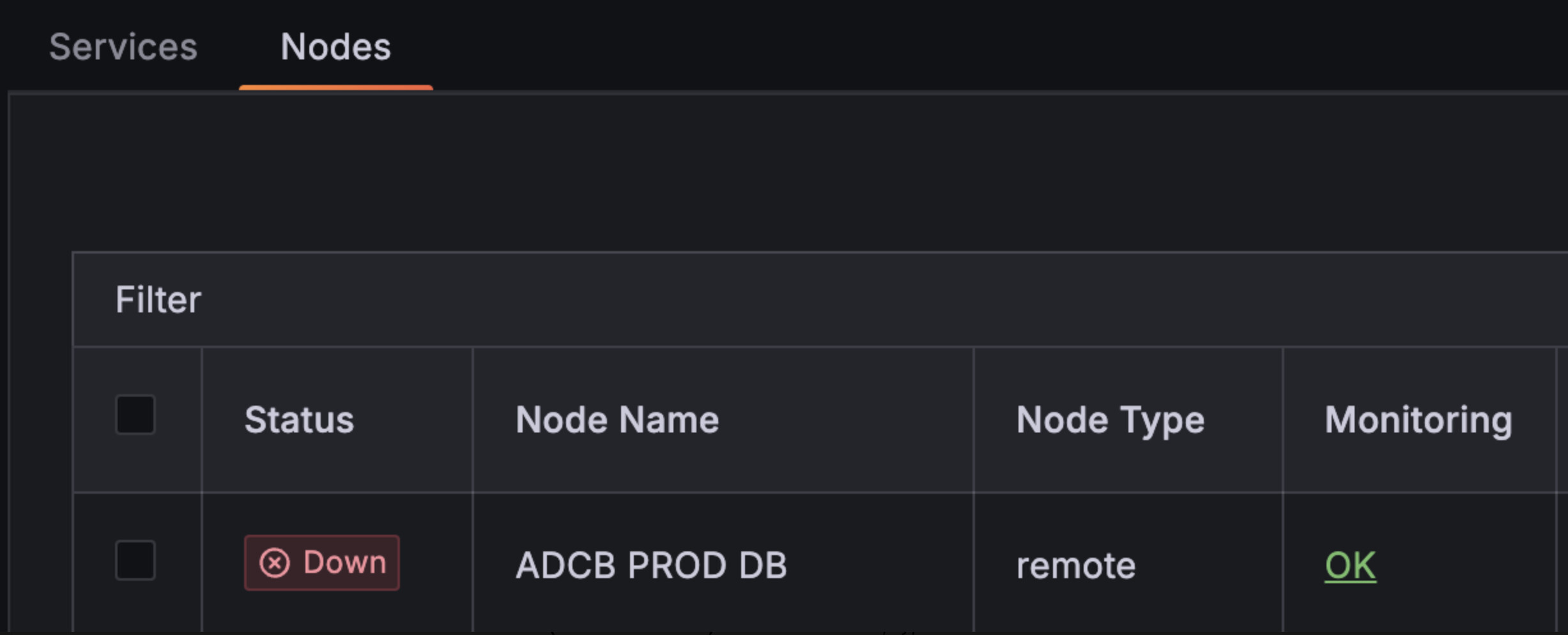The height and width of the screenshot is (635, 1568).
Task: Click the orange indicator under Nodes tab
Action: click(x=335, y=88)
